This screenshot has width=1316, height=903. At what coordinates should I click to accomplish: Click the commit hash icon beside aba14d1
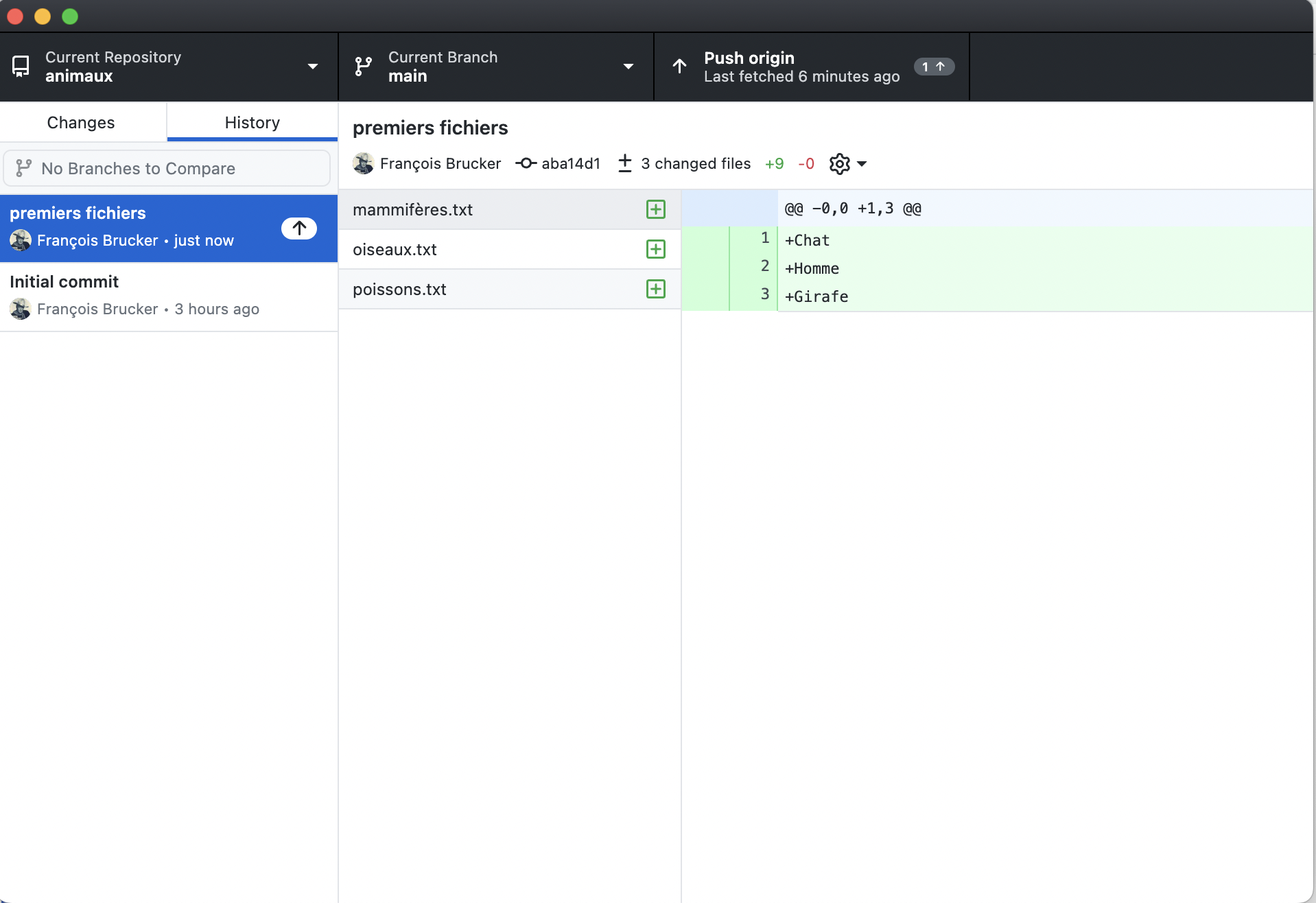pos(526,163)
